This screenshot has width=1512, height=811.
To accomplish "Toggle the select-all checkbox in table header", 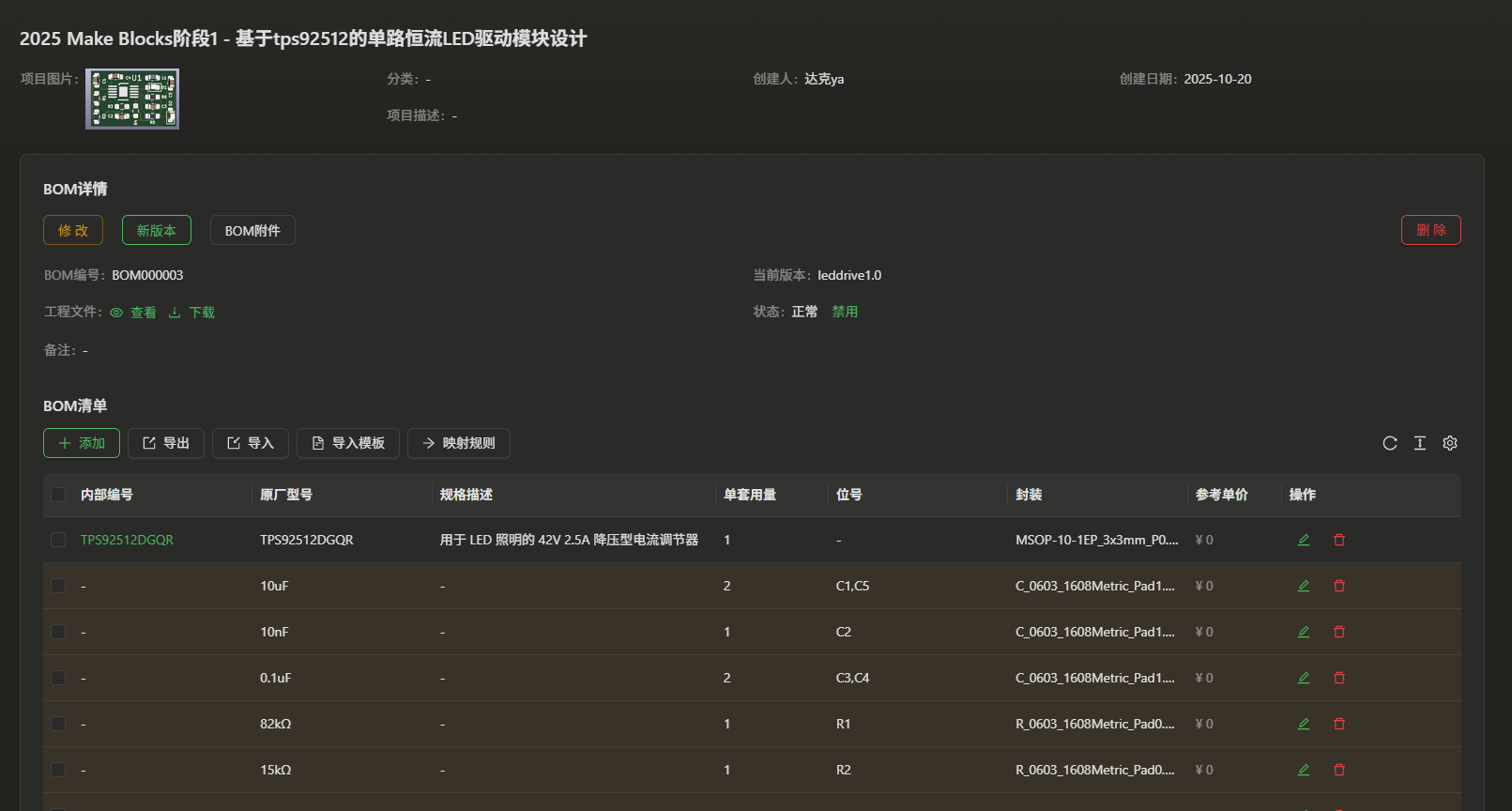I will pyautogui.click(x=58, y=495).
